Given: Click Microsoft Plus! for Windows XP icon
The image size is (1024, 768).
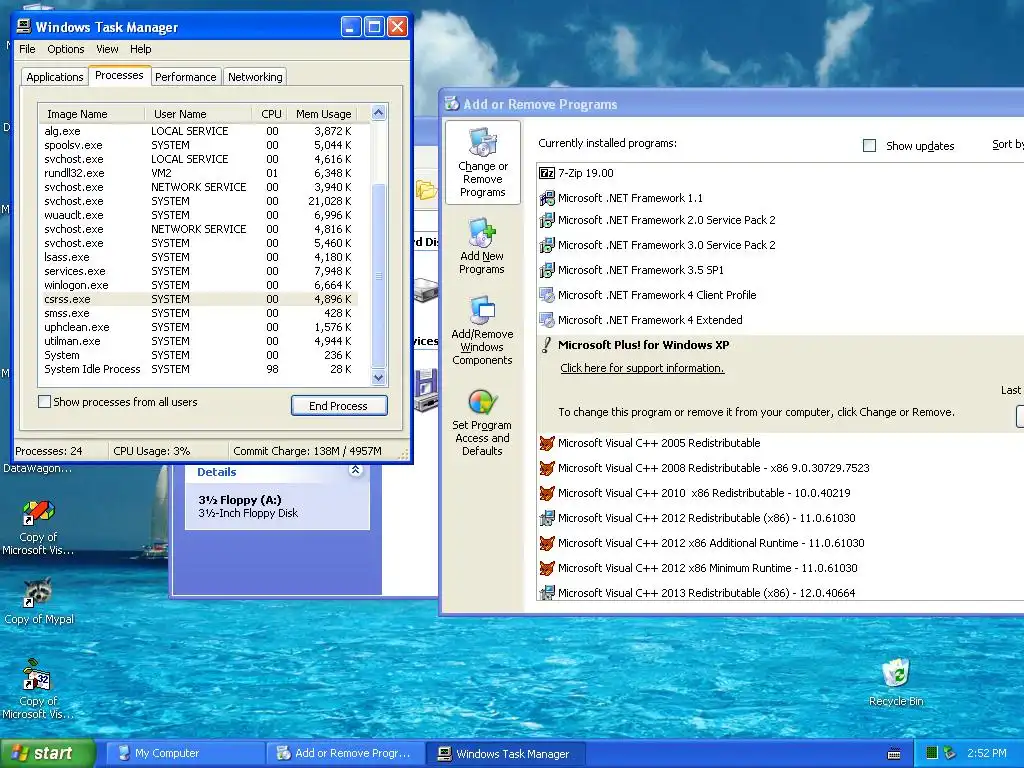Looking at the screenshot, I should [547, 345].
